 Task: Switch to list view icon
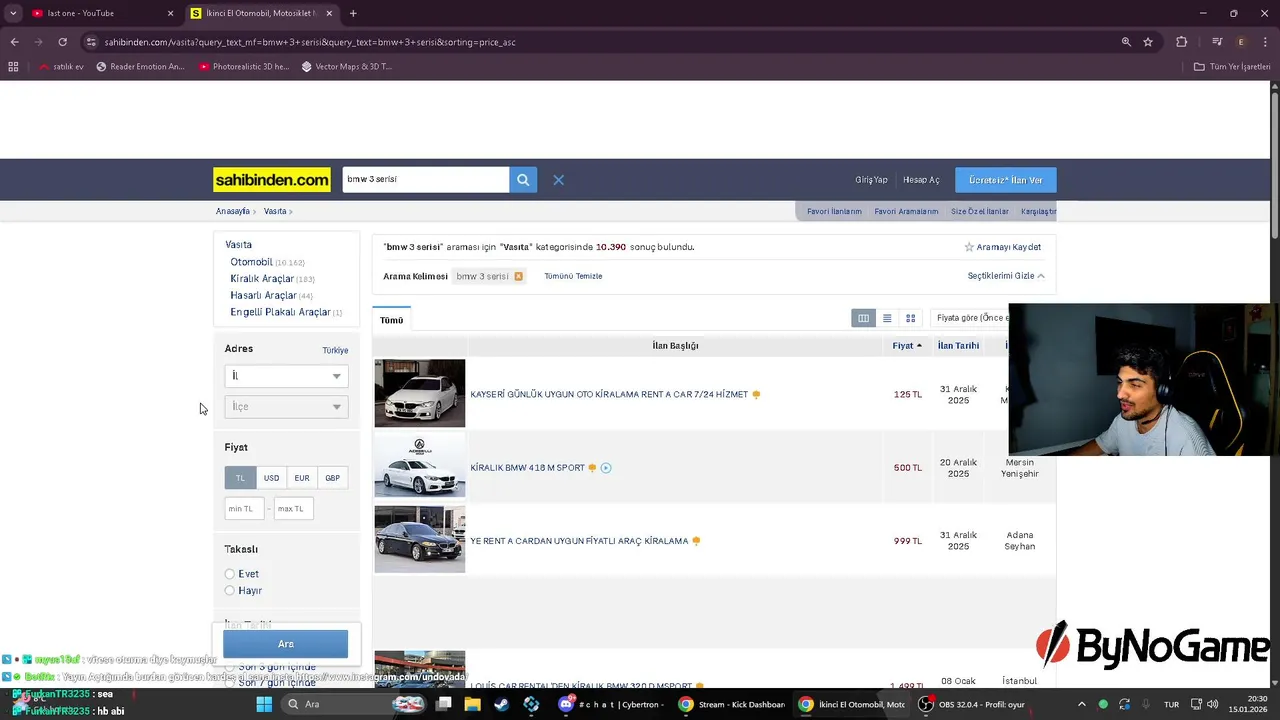click(887, 318)
